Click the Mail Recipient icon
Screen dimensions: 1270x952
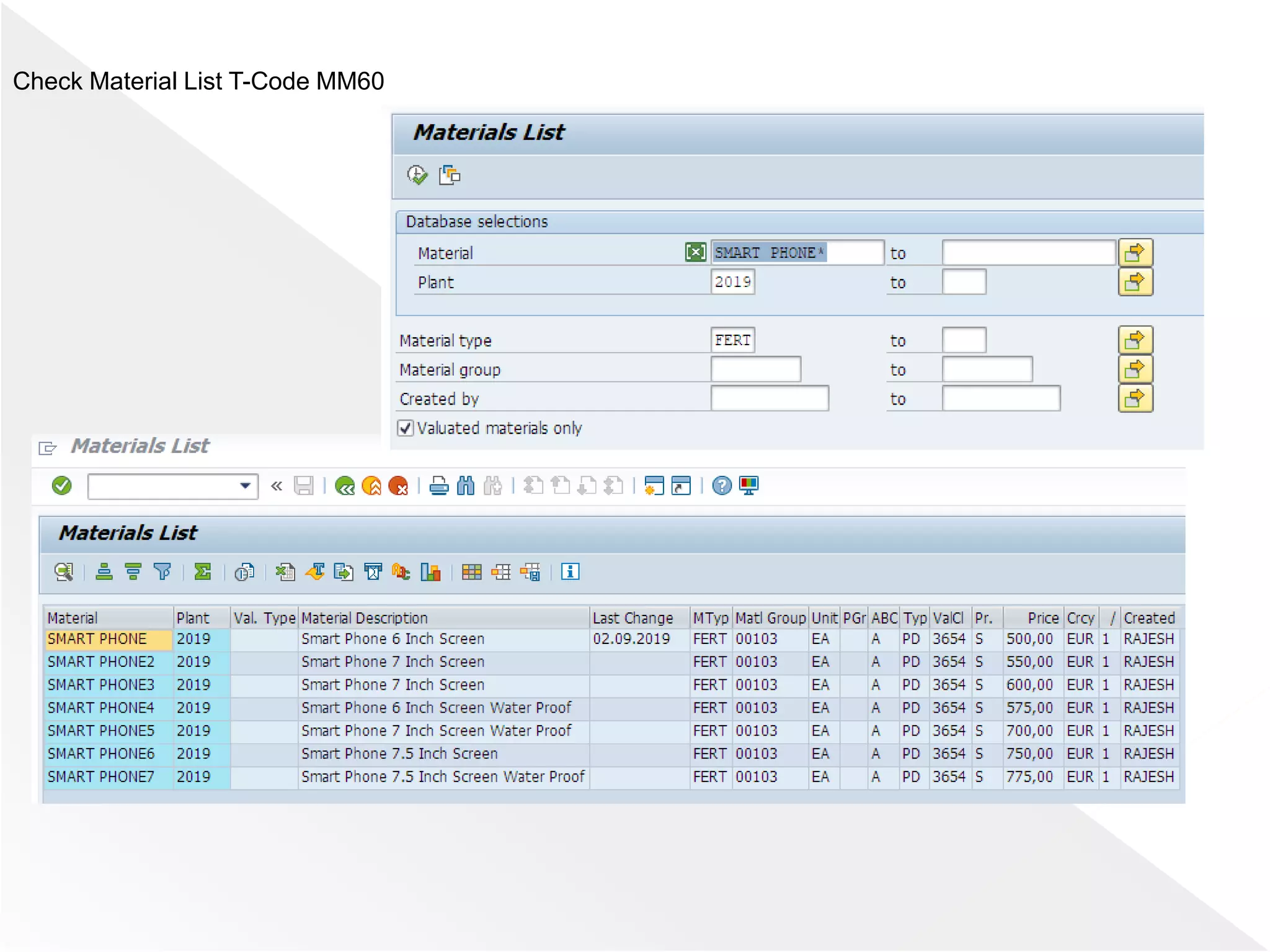pos(373,572)
